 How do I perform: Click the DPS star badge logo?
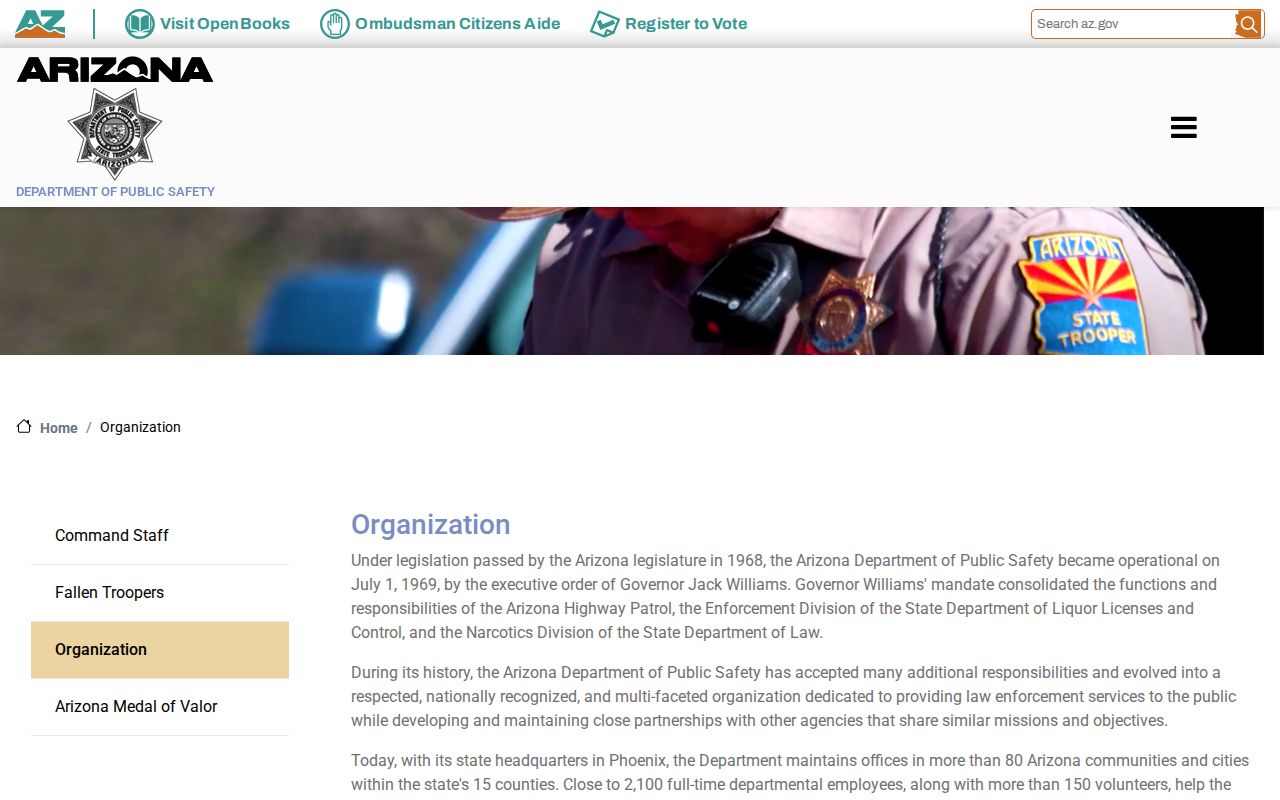tap(114, 133)
